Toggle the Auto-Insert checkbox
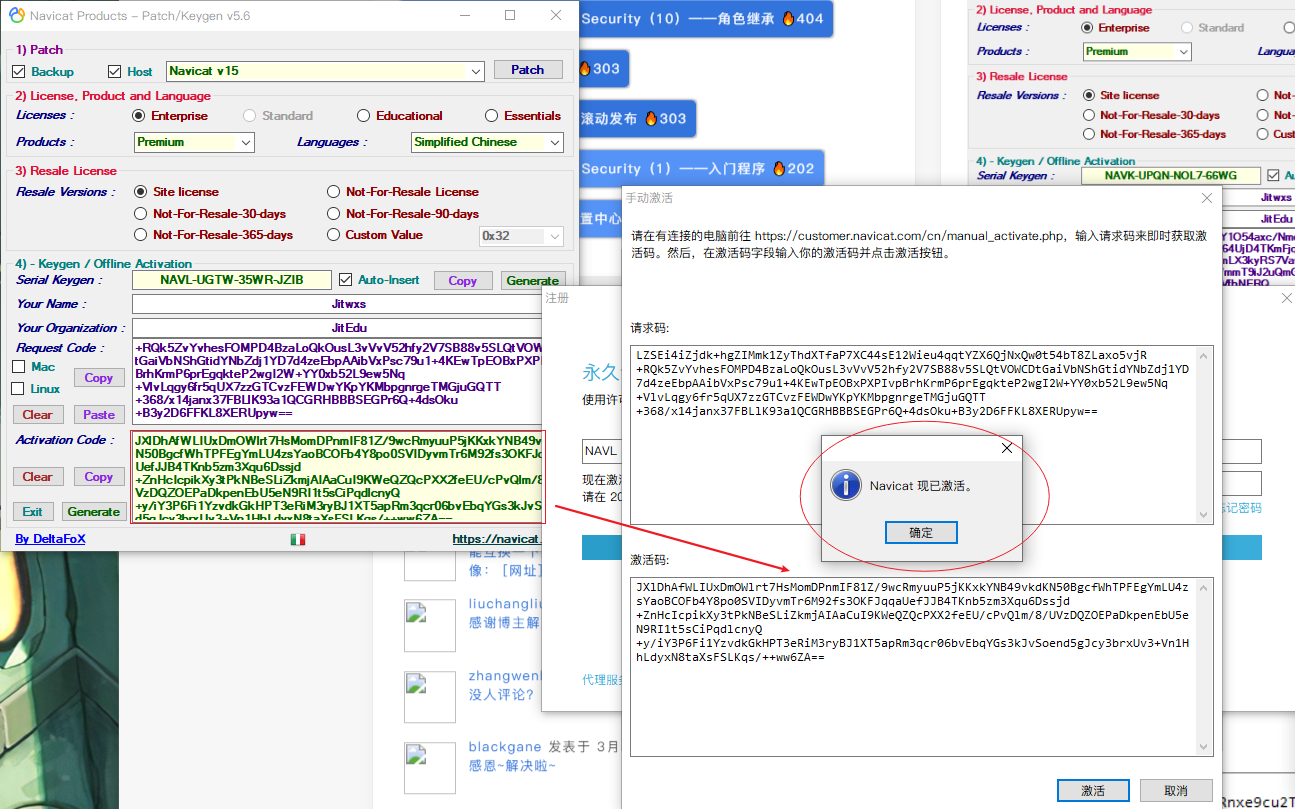 coord(346,280)
